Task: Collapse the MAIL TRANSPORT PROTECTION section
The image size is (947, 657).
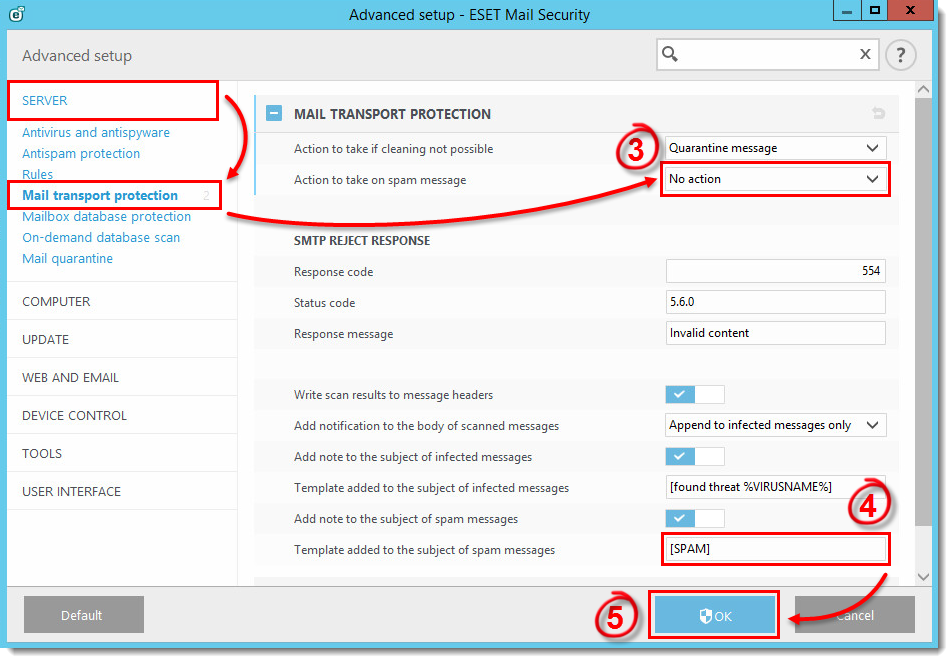Action: coord(274,113)
